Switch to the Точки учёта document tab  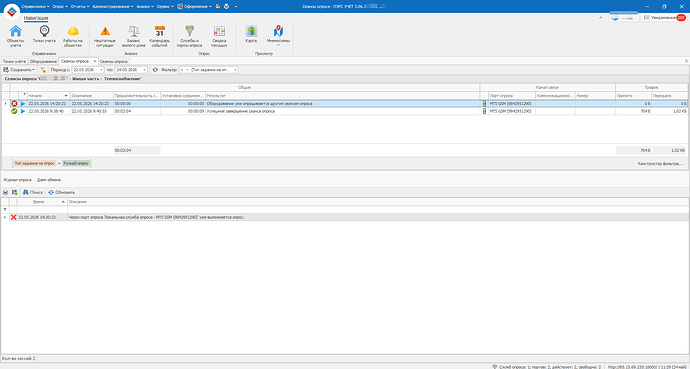click(14, 62)
